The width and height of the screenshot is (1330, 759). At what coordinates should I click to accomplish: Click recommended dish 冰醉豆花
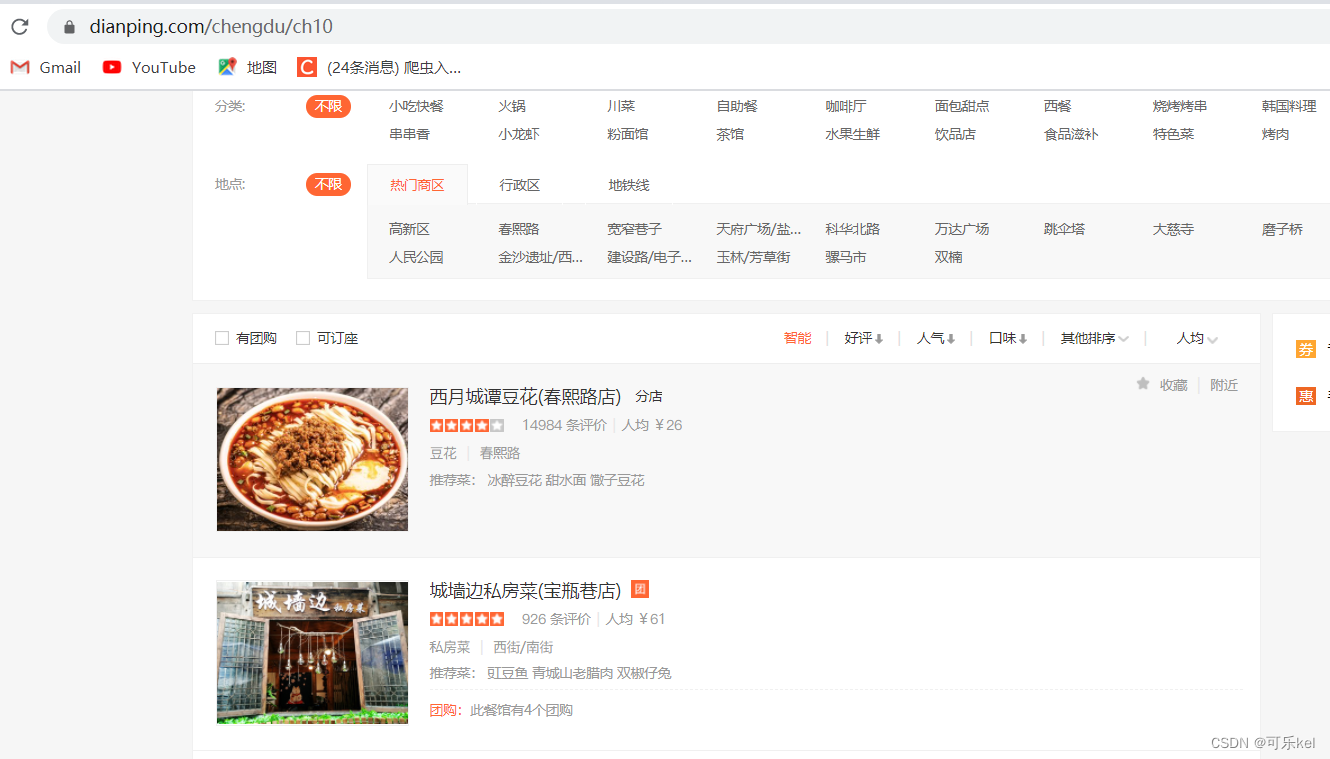514,480
